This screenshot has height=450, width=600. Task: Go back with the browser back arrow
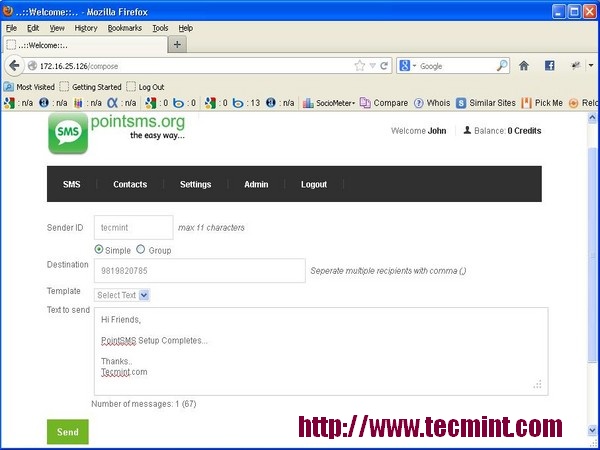click(x=14, y=66)
